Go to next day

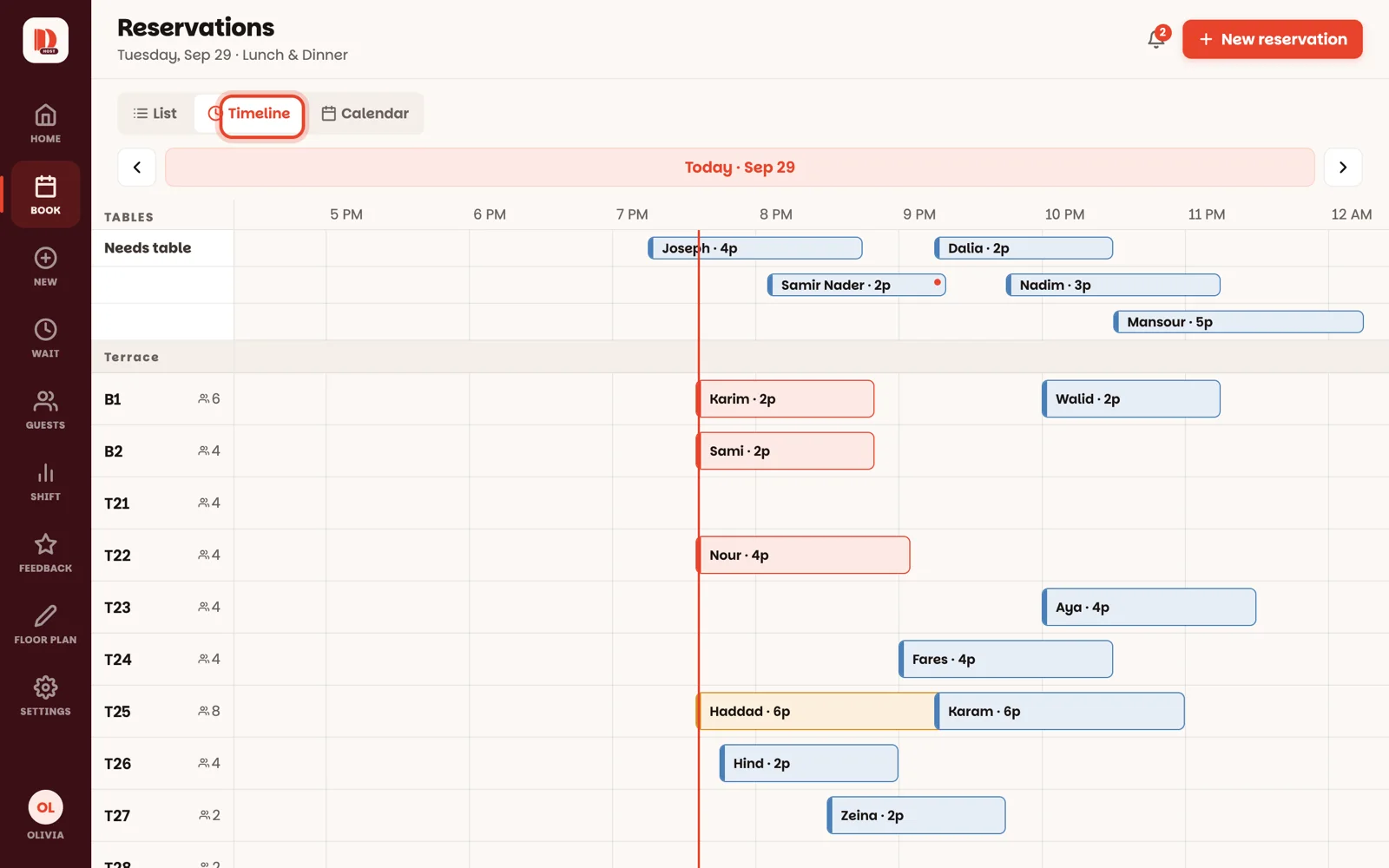(x=1342, y=168)
